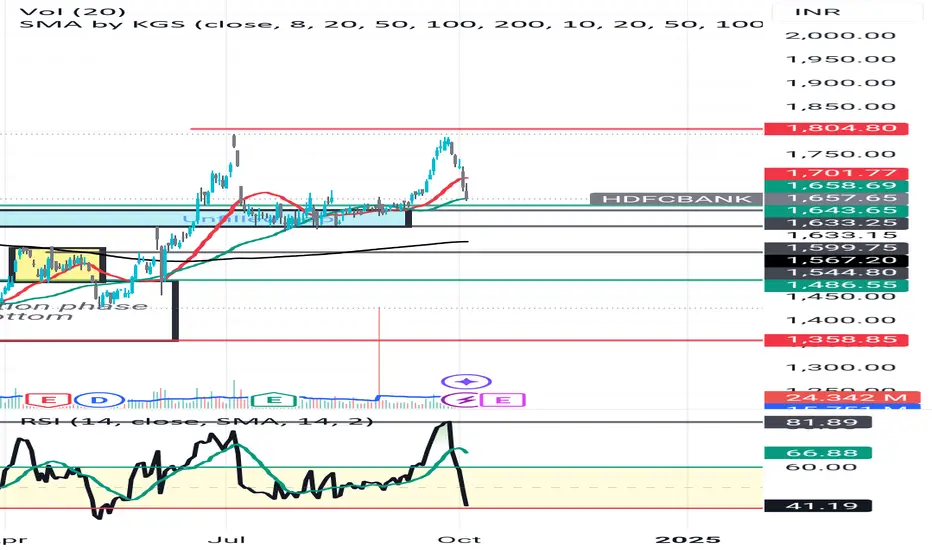This screenshot has height=550, width=932.
Task: Click the 1,300.00 price scale value
Action: tap(840, 368)
